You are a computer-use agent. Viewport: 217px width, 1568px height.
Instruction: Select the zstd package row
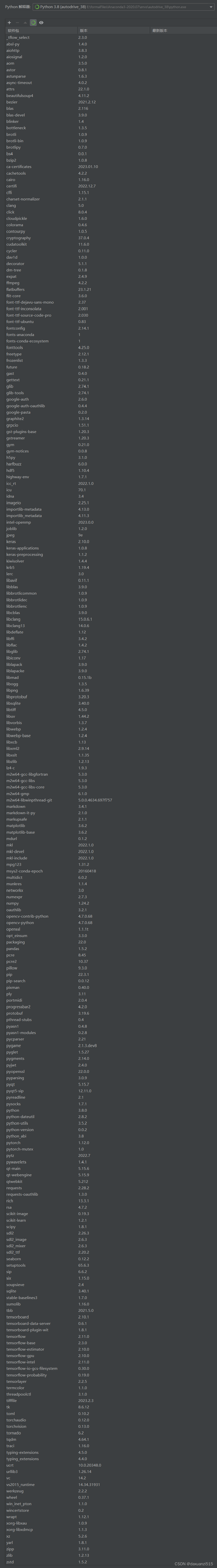(10, 1561)
